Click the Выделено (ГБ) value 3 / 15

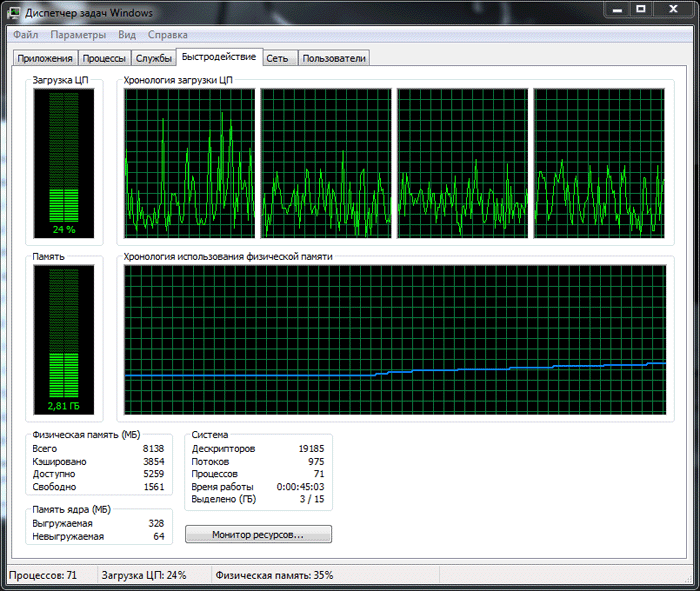pyautogui.click(x=312, y=499)
